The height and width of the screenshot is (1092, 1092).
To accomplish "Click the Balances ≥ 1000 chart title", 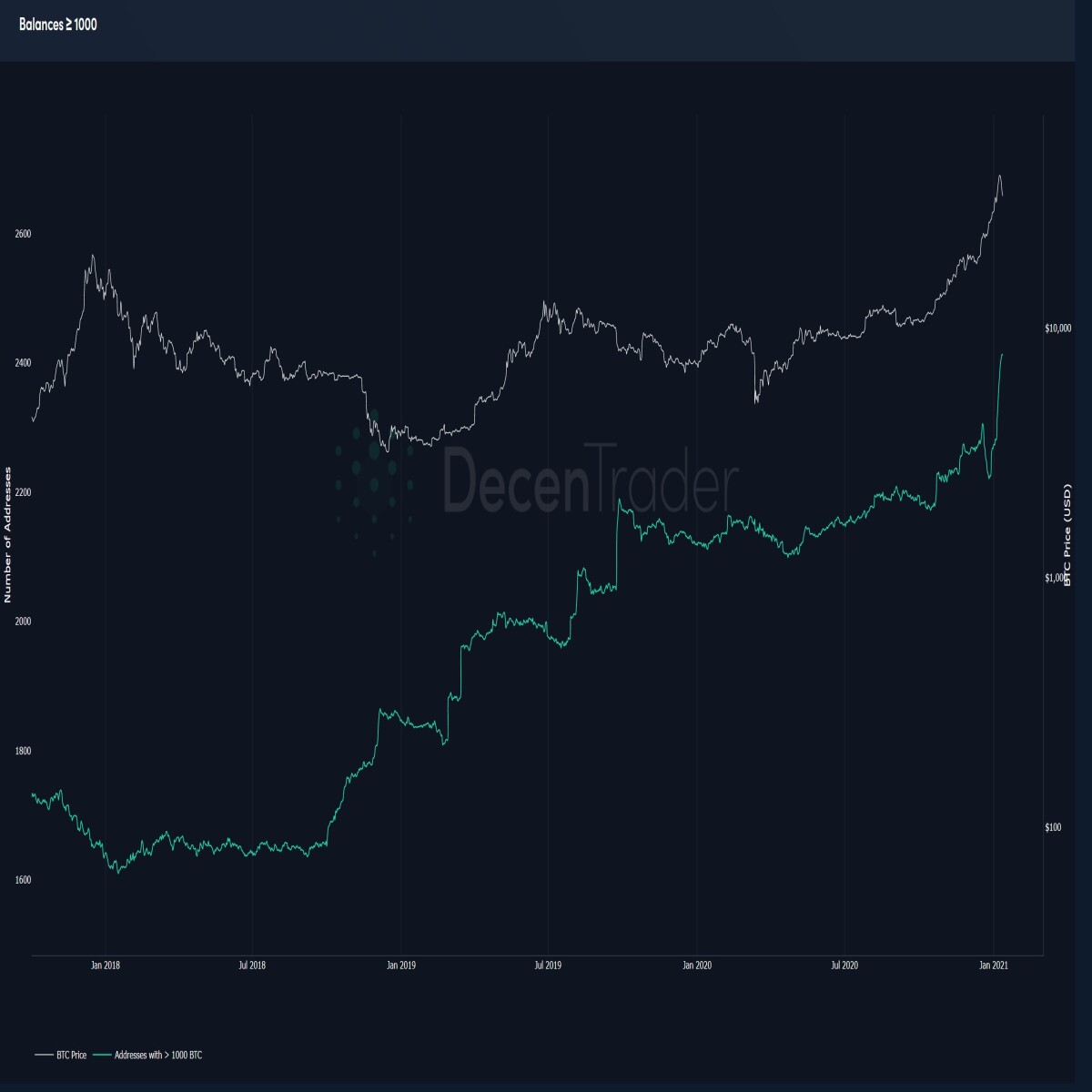I will [x=58, y=25].
